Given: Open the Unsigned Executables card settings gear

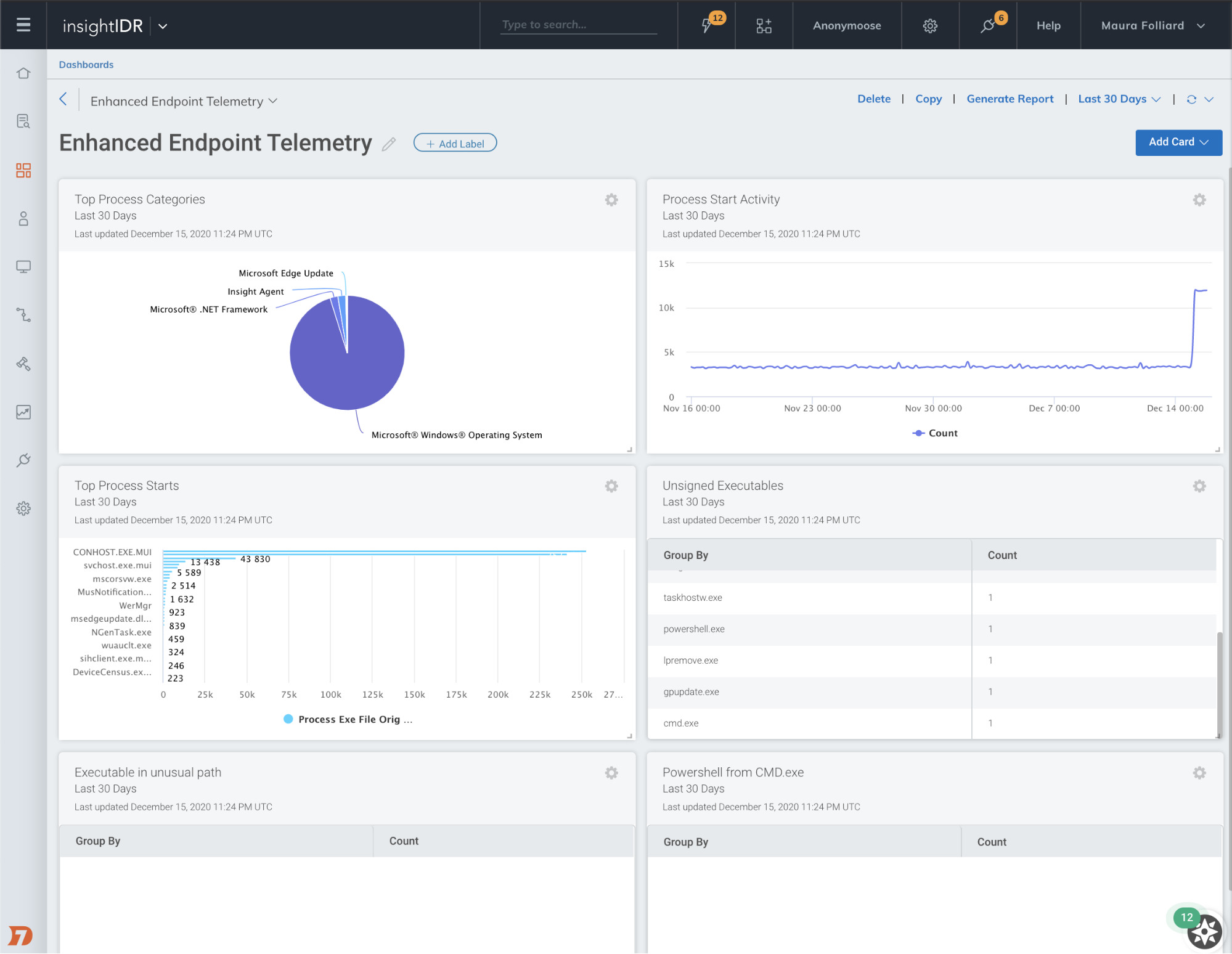Looking at the screenshot, I should (1199, 486).
